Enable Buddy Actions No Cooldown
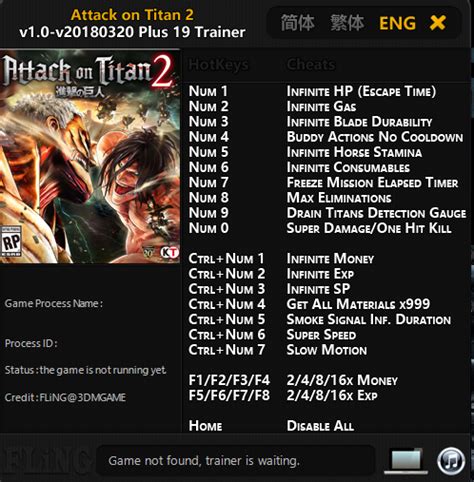This screenshot has width=474, height=482. (375, 137)
